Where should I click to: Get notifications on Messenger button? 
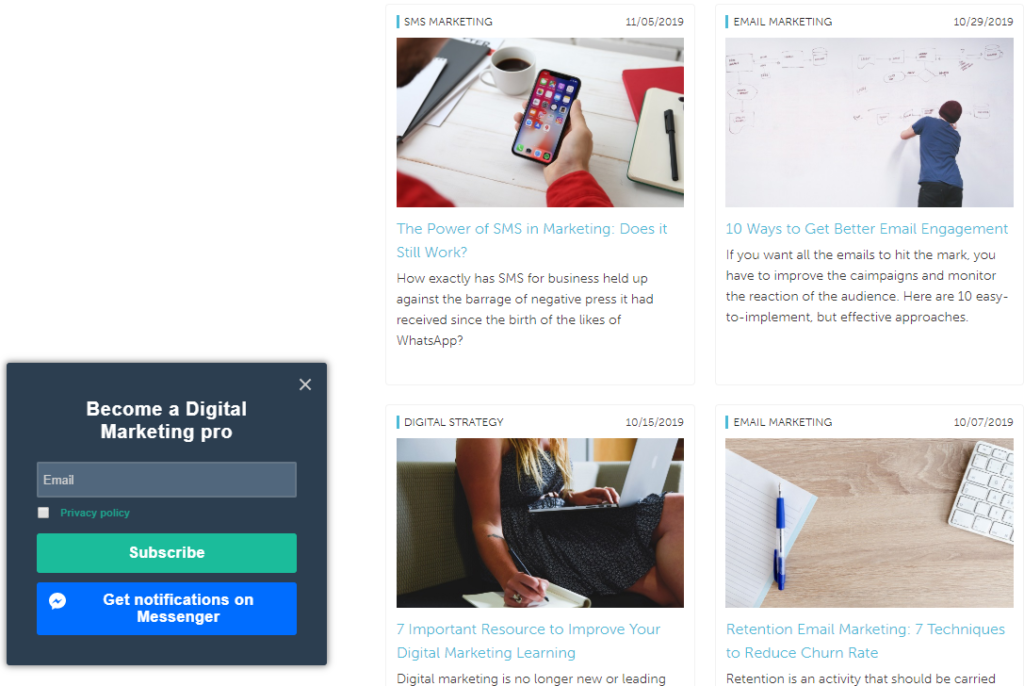click(167, 608)
